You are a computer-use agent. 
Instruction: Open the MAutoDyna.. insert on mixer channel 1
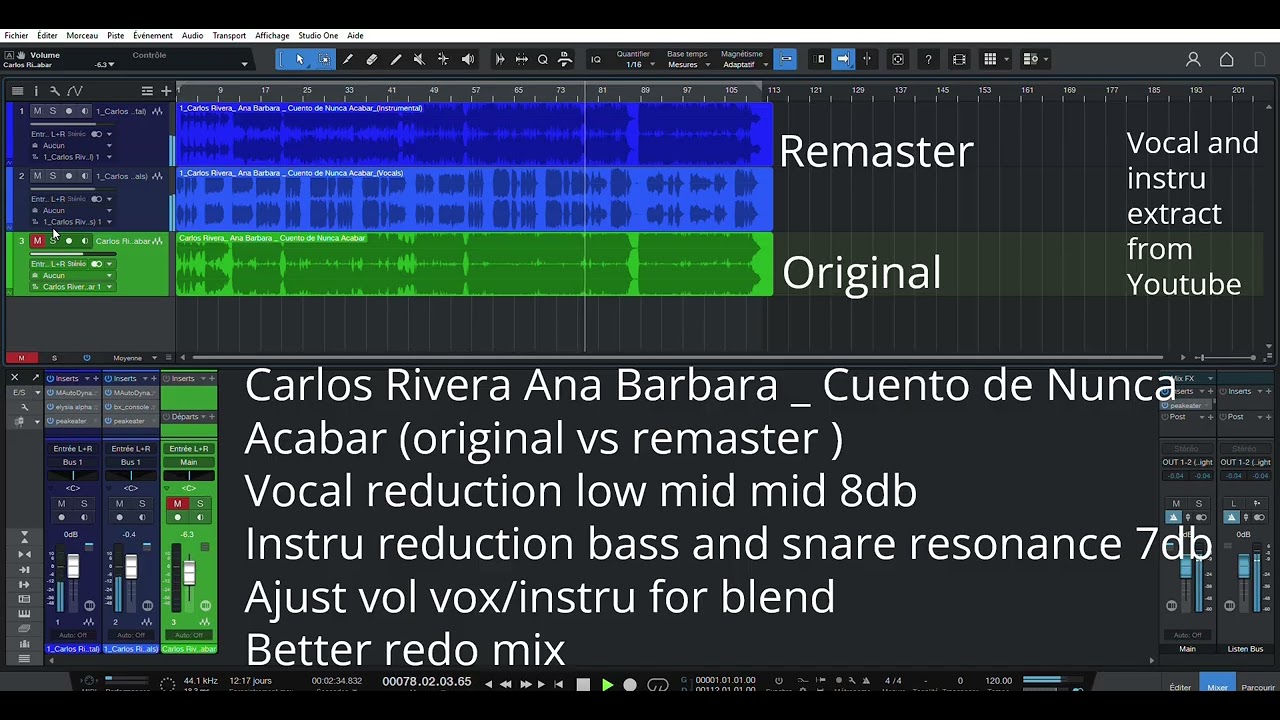[73, 393]
